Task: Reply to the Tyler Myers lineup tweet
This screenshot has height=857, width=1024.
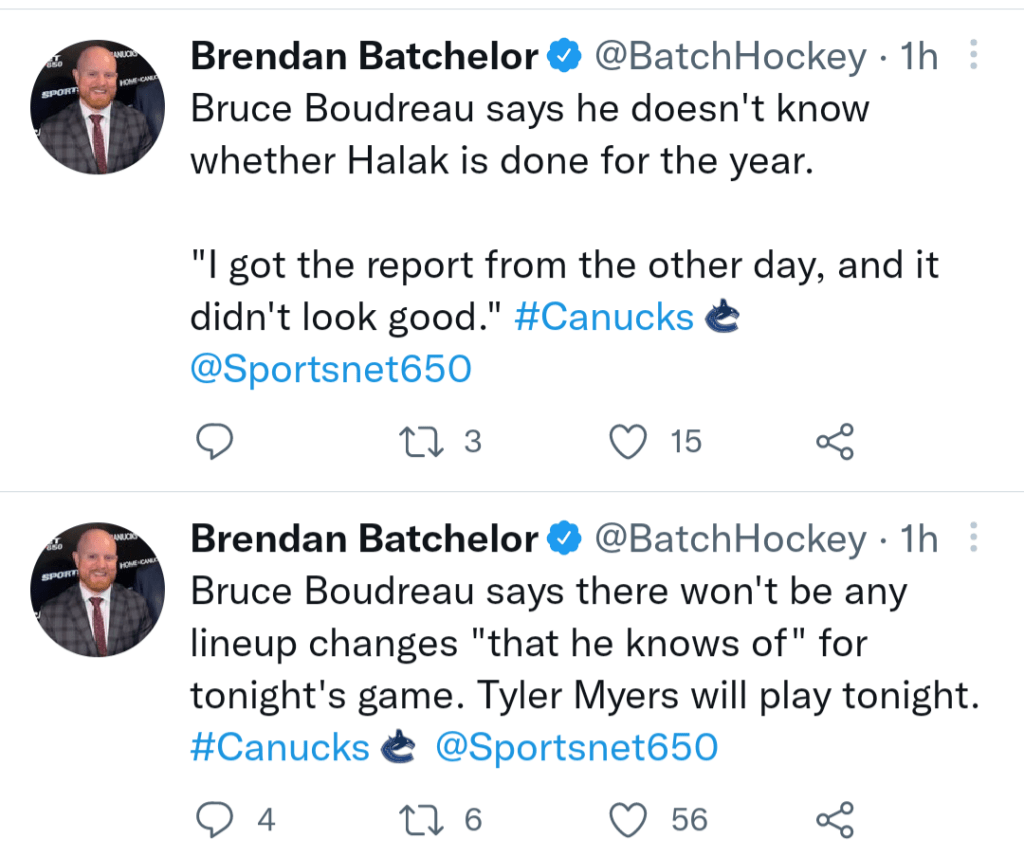Action: (x=215, y=819)
